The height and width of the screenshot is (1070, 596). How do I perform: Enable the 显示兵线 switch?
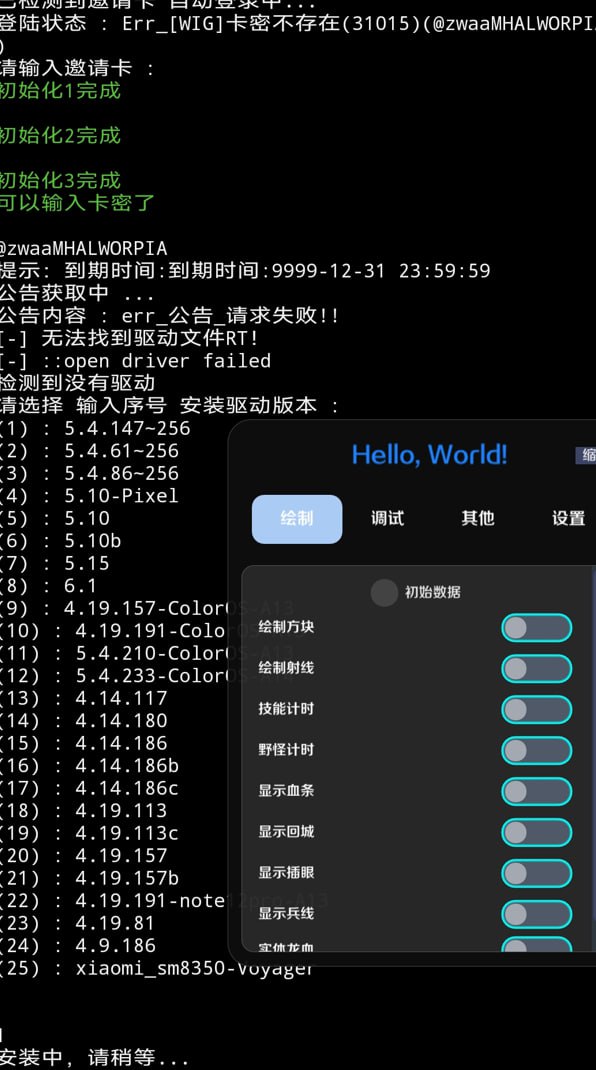(x=537, y=914)
